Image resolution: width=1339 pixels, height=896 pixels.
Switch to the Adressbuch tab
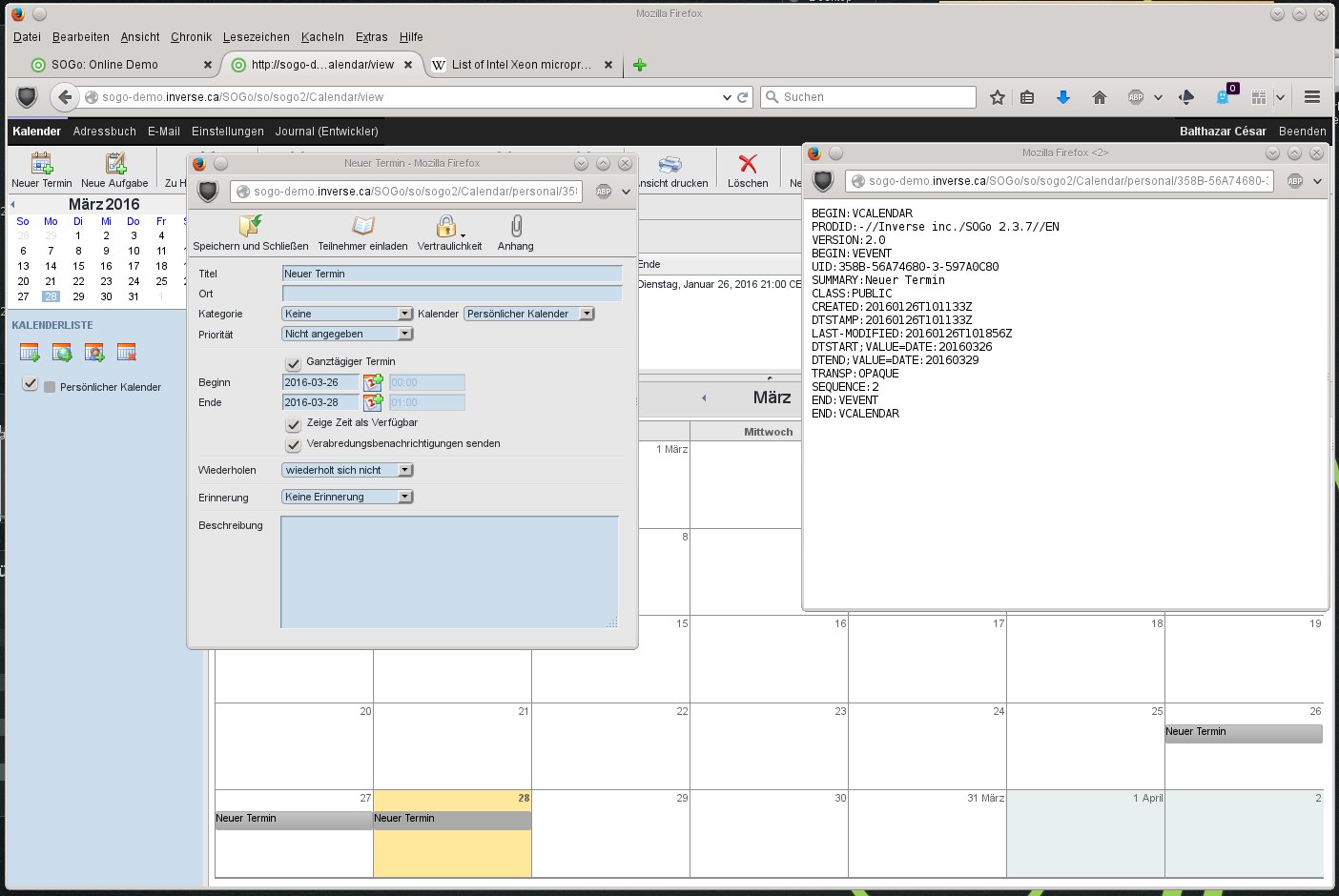point(104,132)
